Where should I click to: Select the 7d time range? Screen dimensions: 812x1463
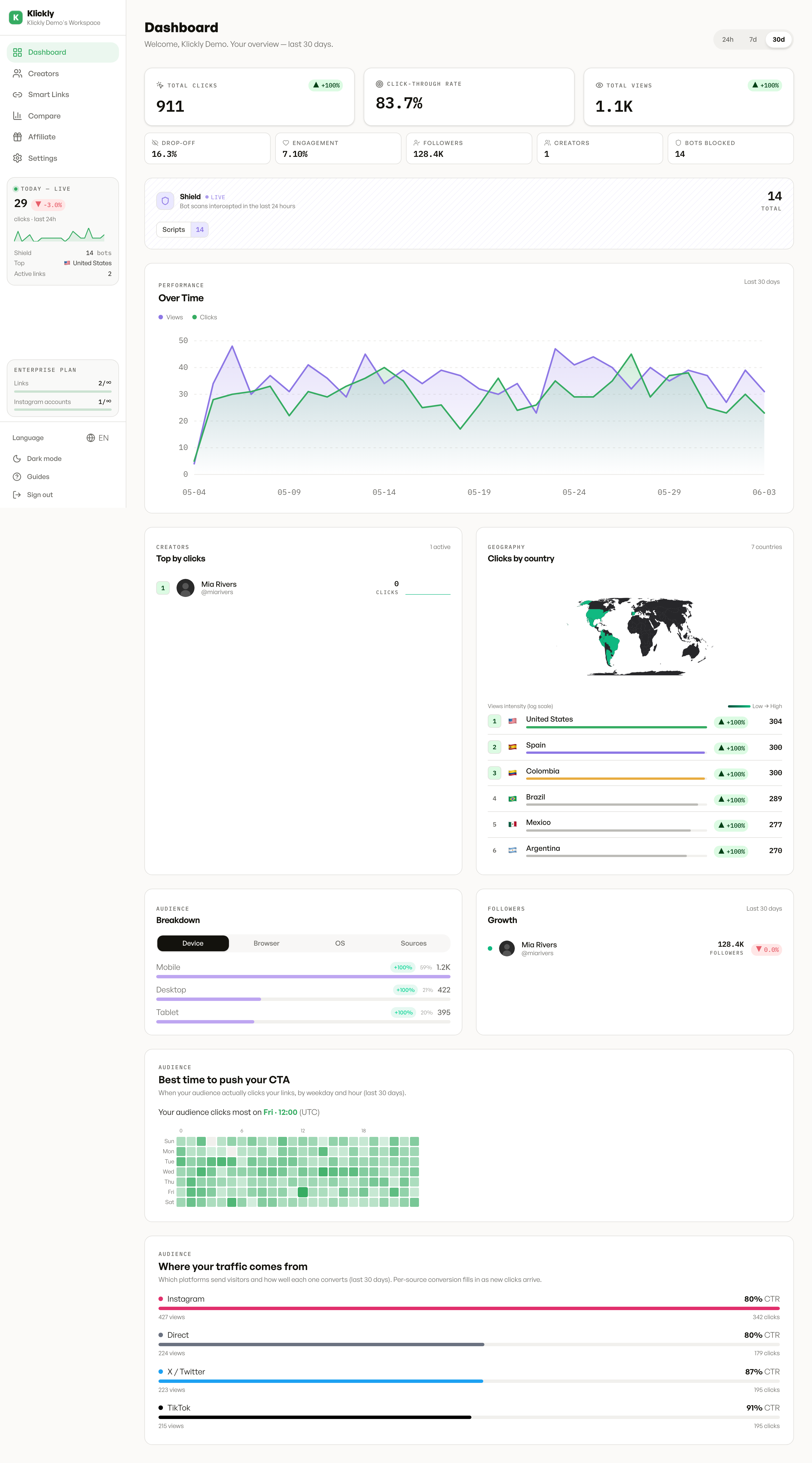click(753, 40)
